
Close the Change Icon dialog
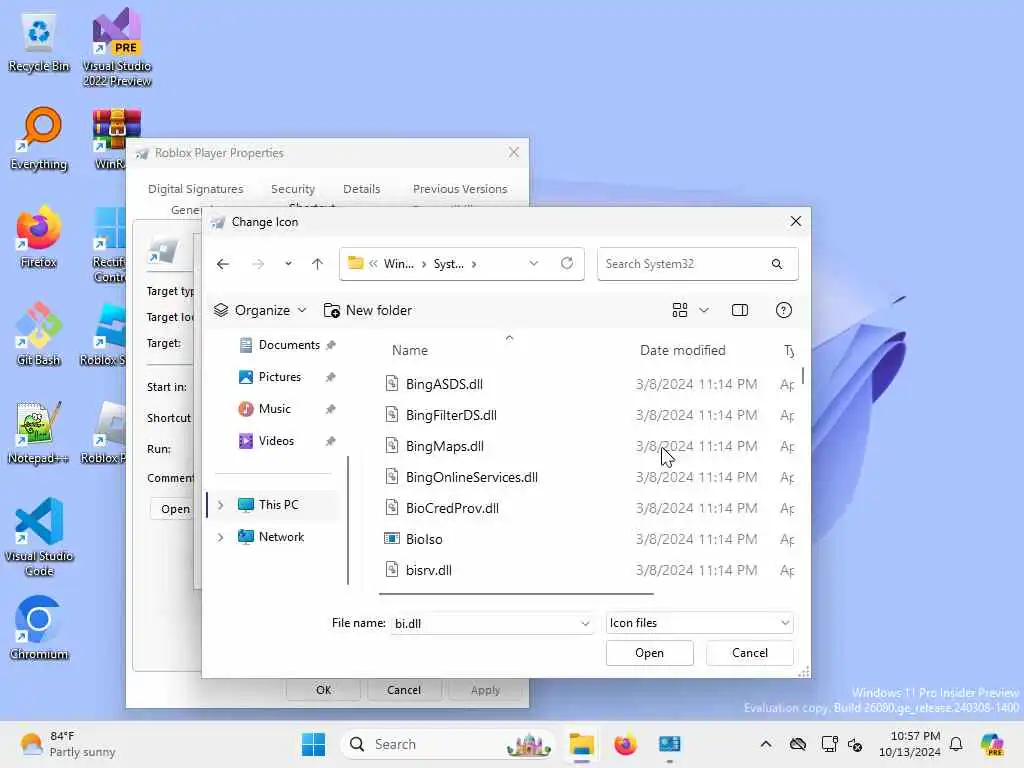coord(795,221)
